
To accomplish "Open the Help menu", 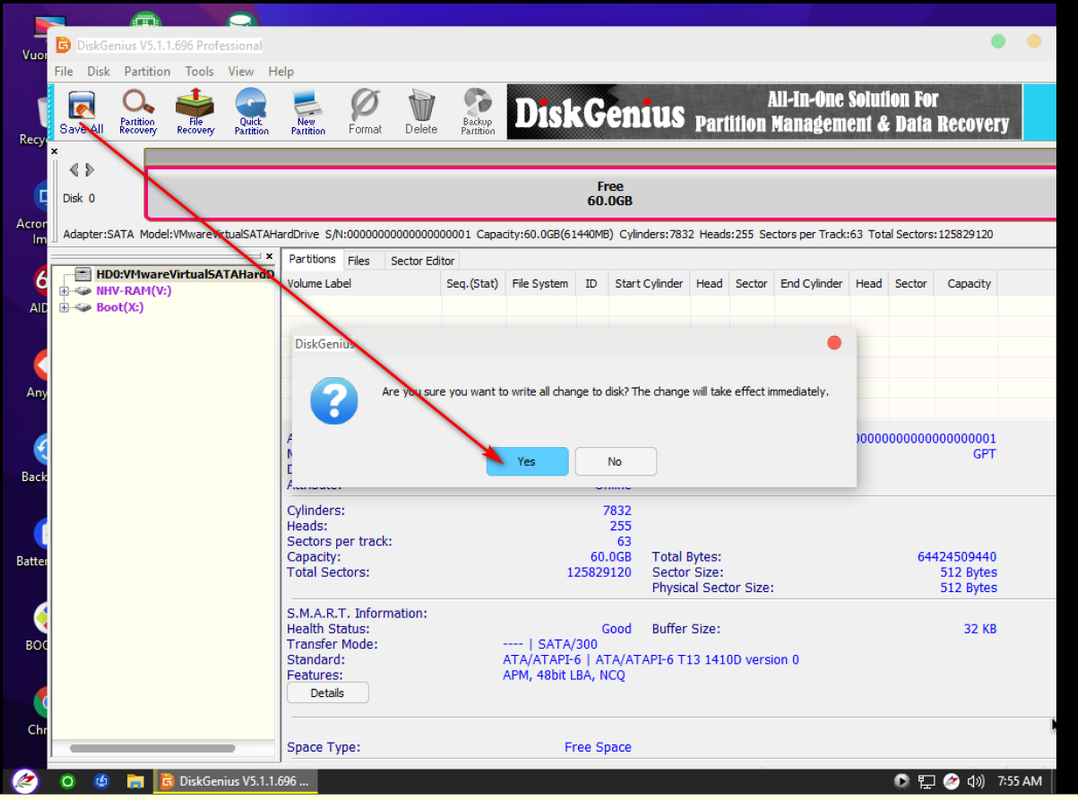I will [280, 71].
